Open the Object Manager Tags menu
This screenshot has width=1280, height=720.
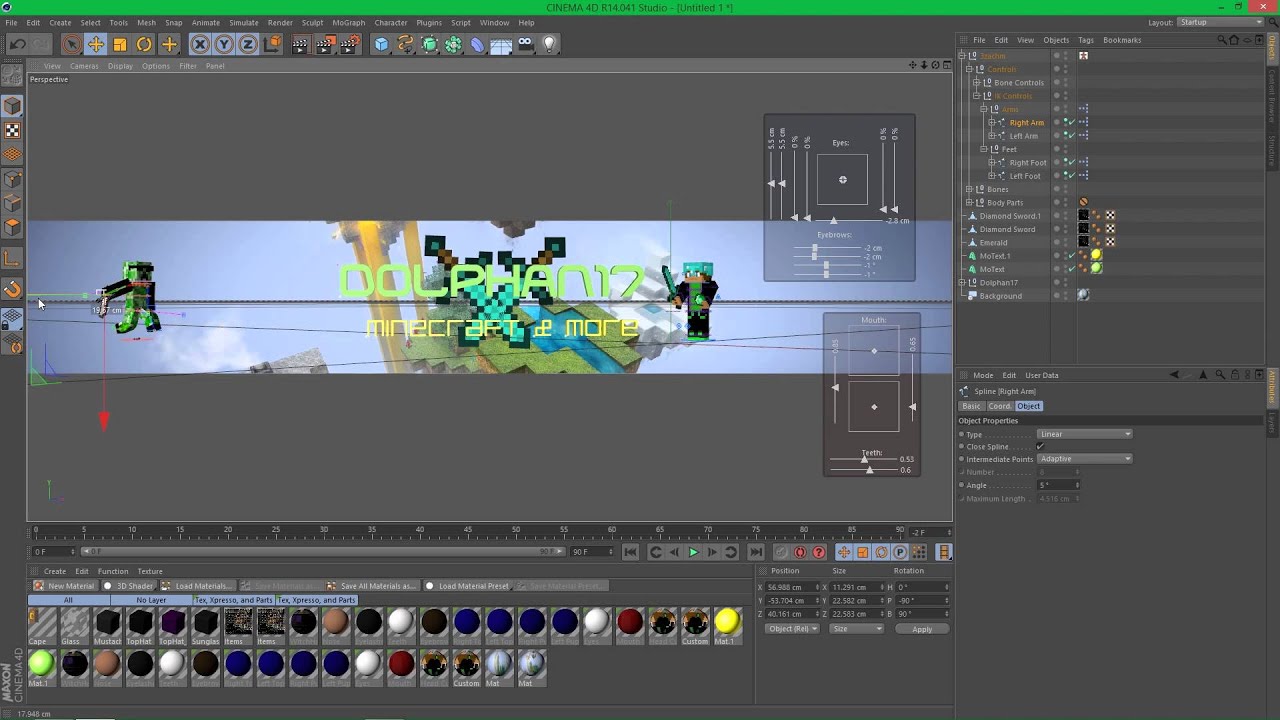(x=1086, y=40)
